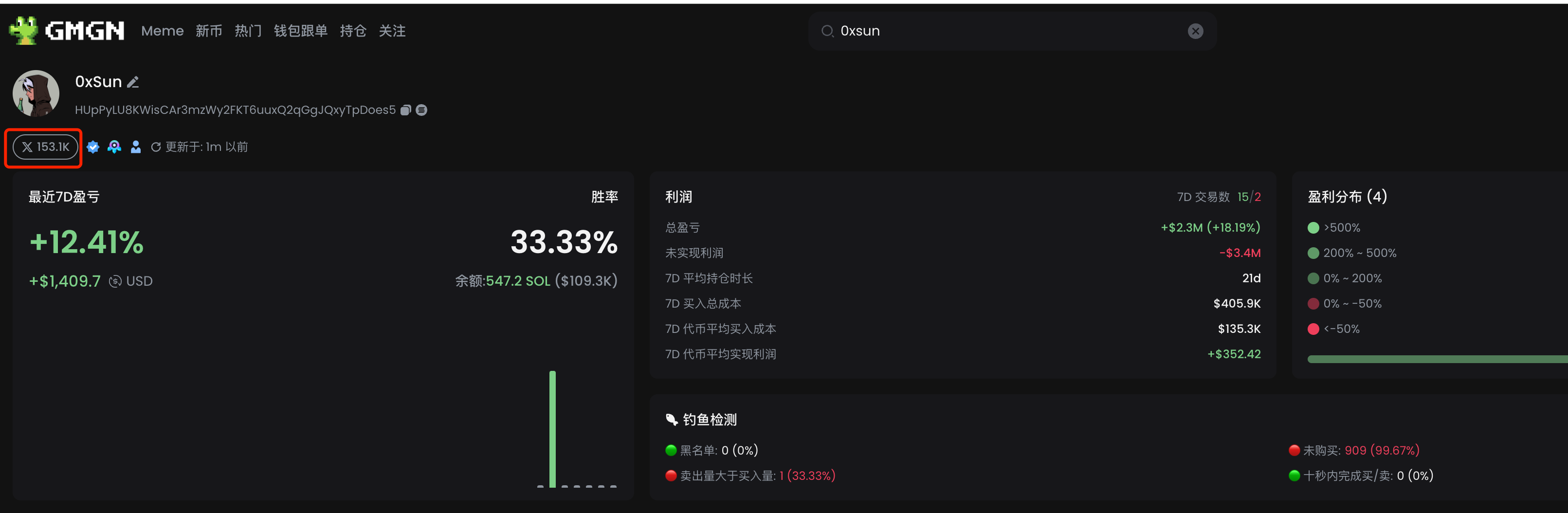Image resolution: width=1568 pixels, height=513 pixels.
Task: Clear the 0xsun search query
Action: pyautogui.click(x=1195, y=31)
